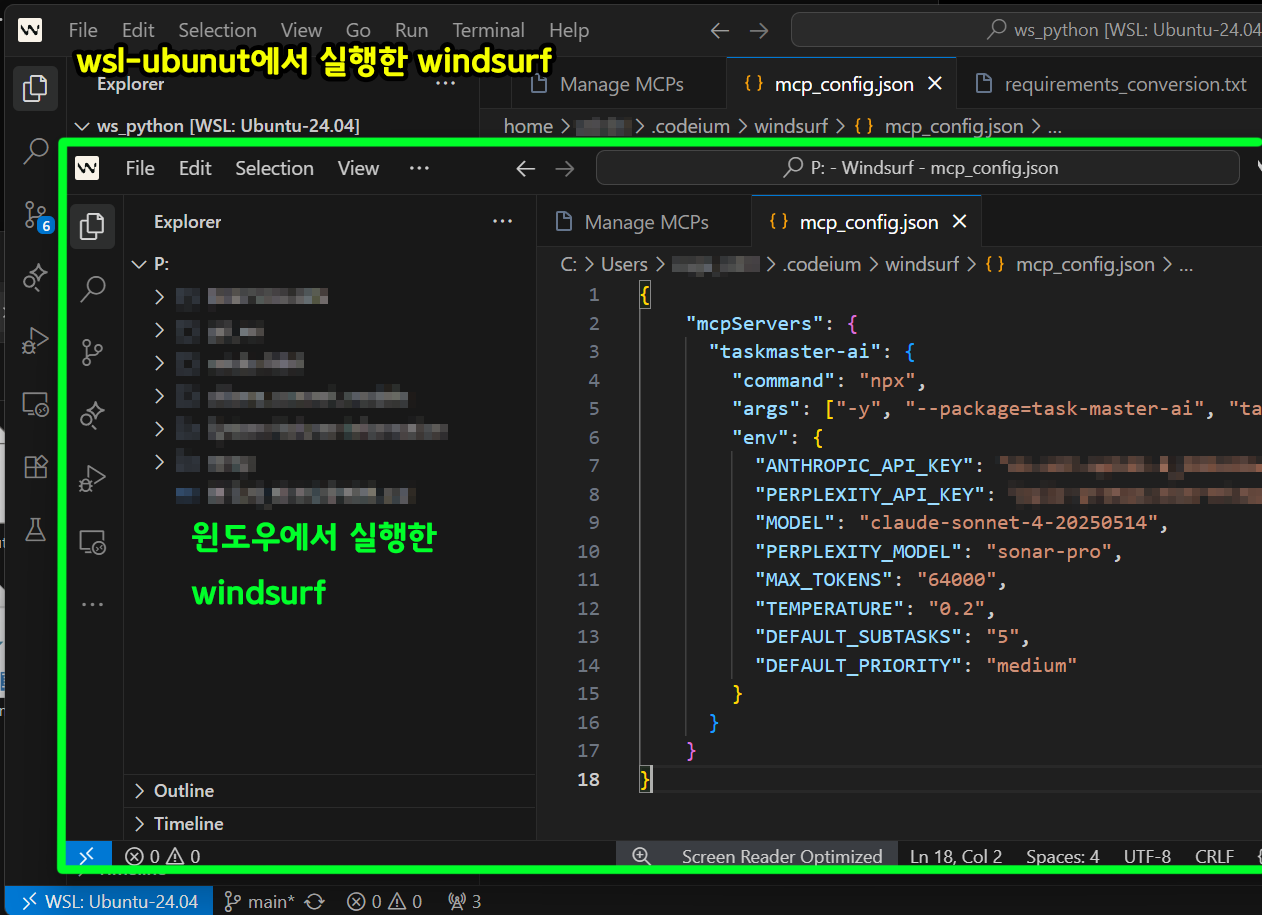Open File menu in the front Windsurf window

(140, 168)
